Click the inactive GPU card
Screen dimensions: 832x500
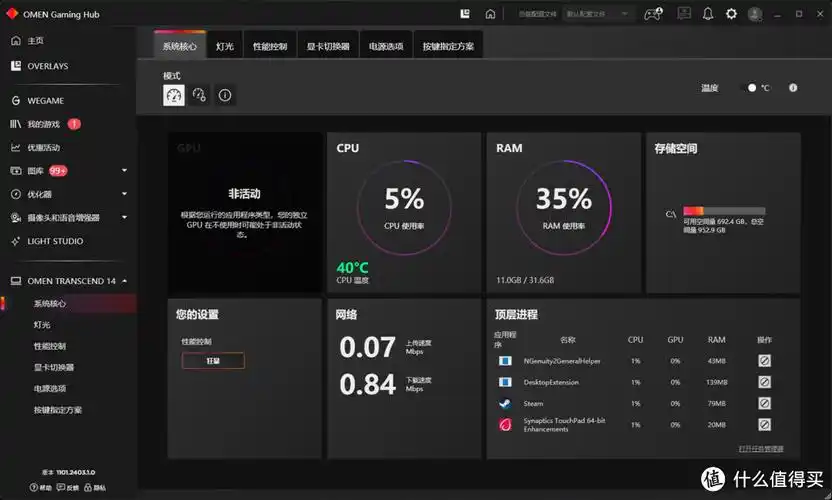tap(245, 212)
